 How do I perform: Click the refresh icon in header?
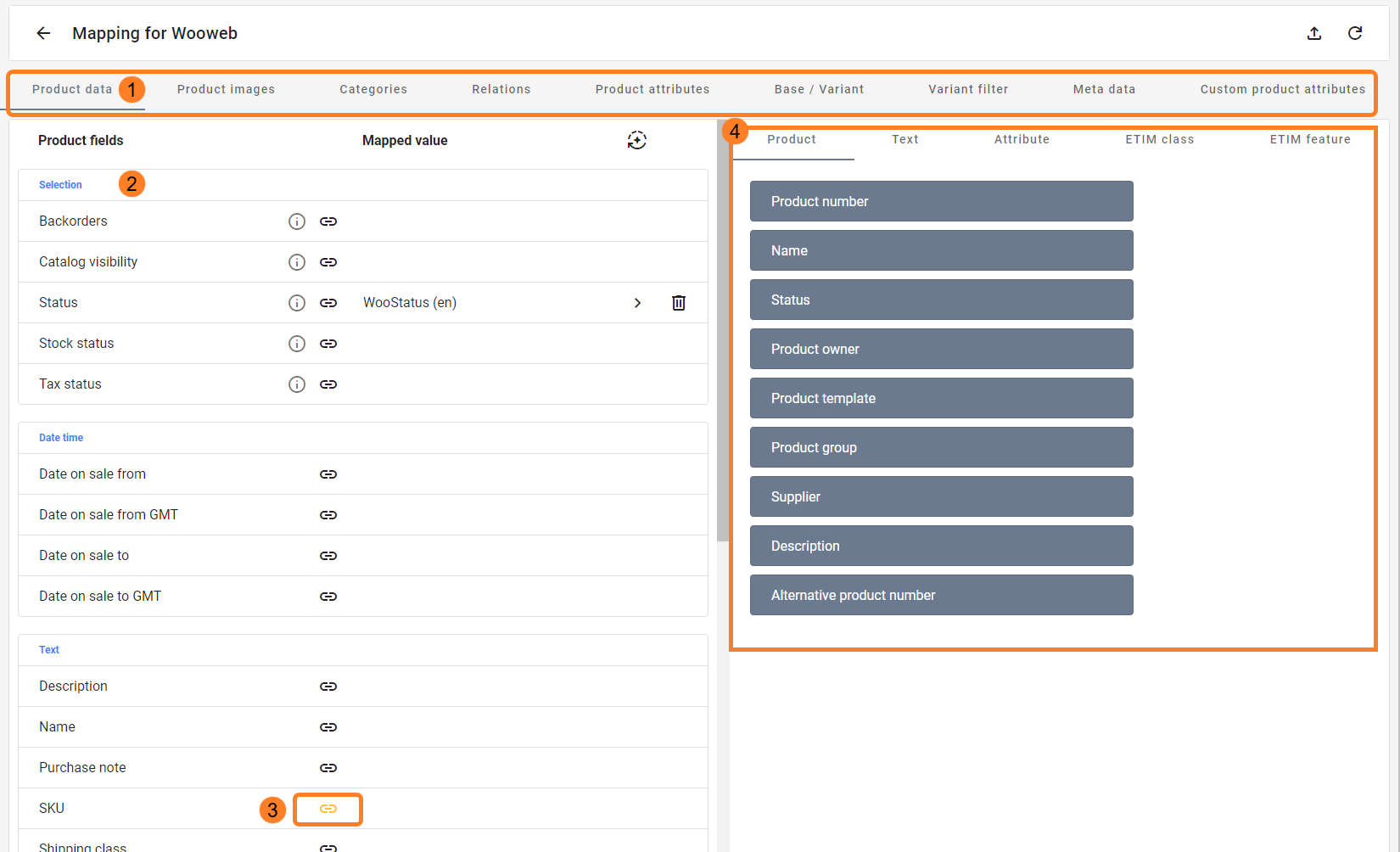click(x=1355, y=33)
